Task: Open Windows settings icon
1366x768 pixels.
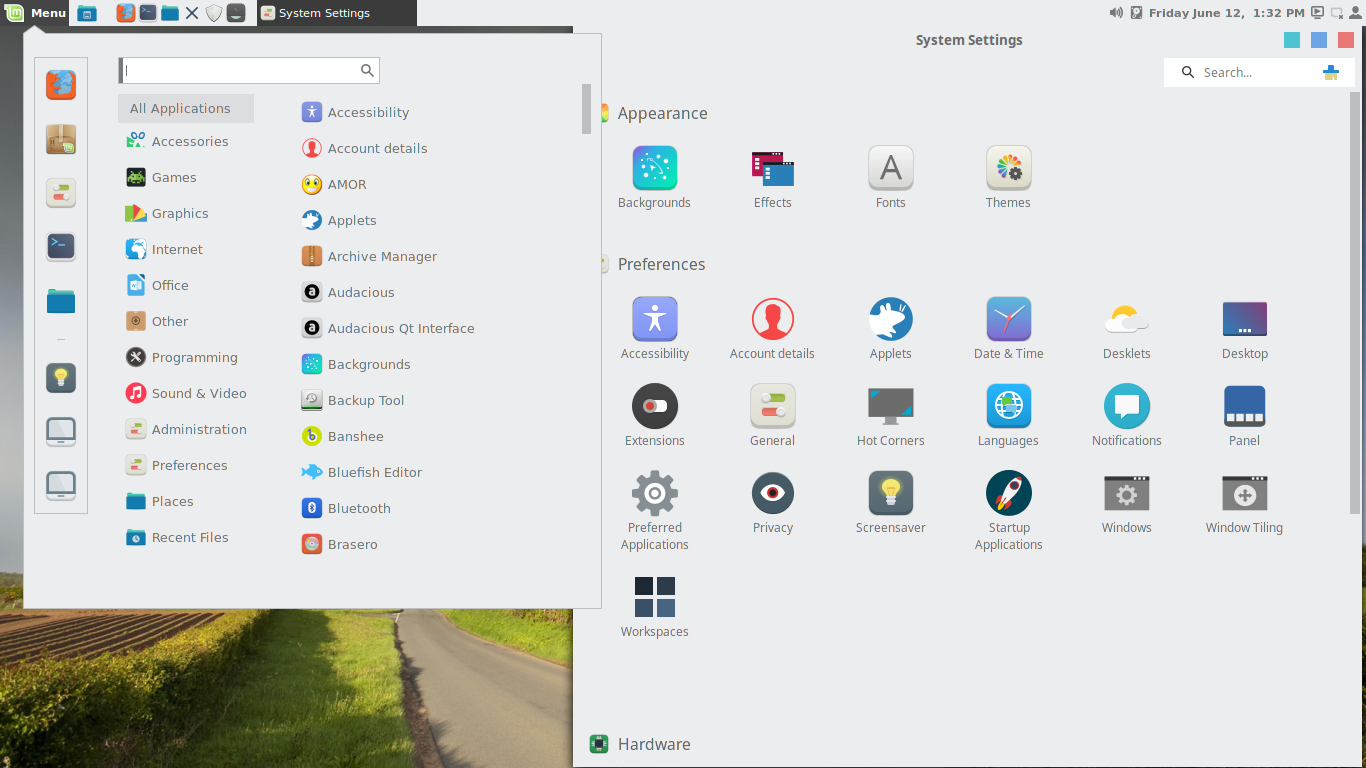Action: (1126, 502)
